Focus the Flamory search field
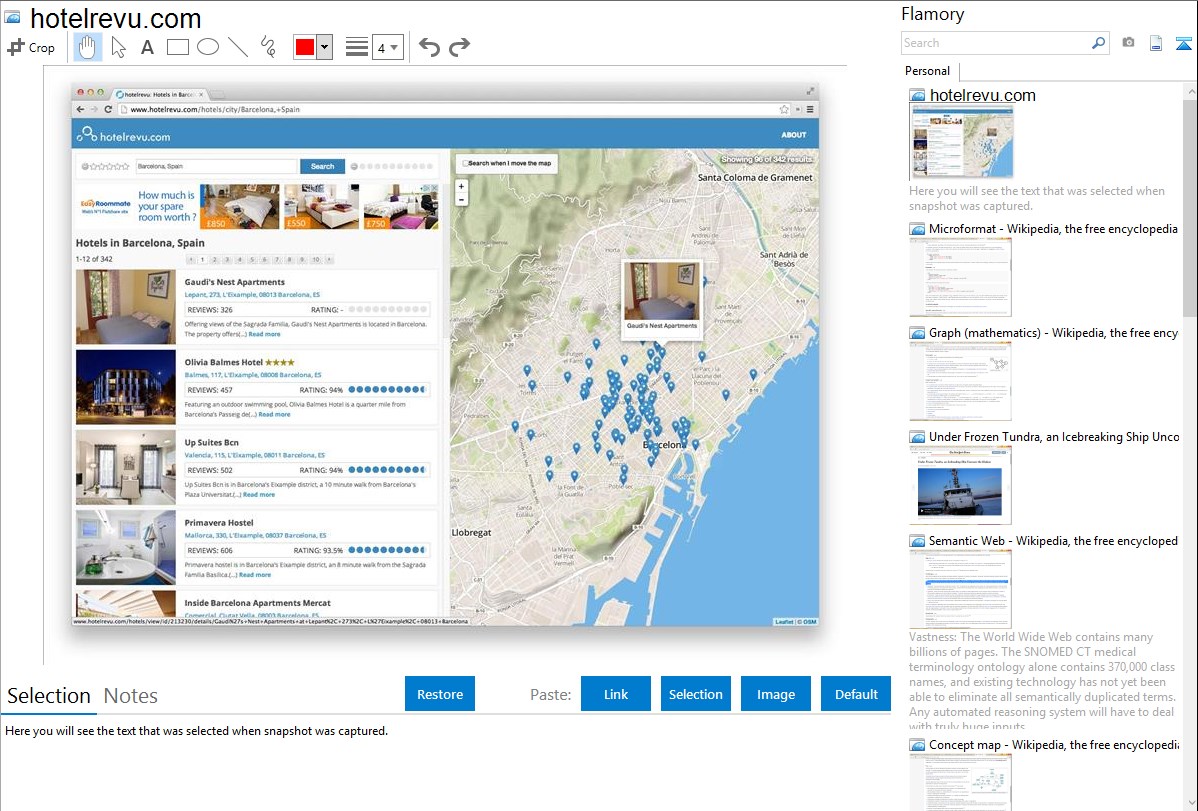This screenshot has height=811, width=1198. point(996,43)
